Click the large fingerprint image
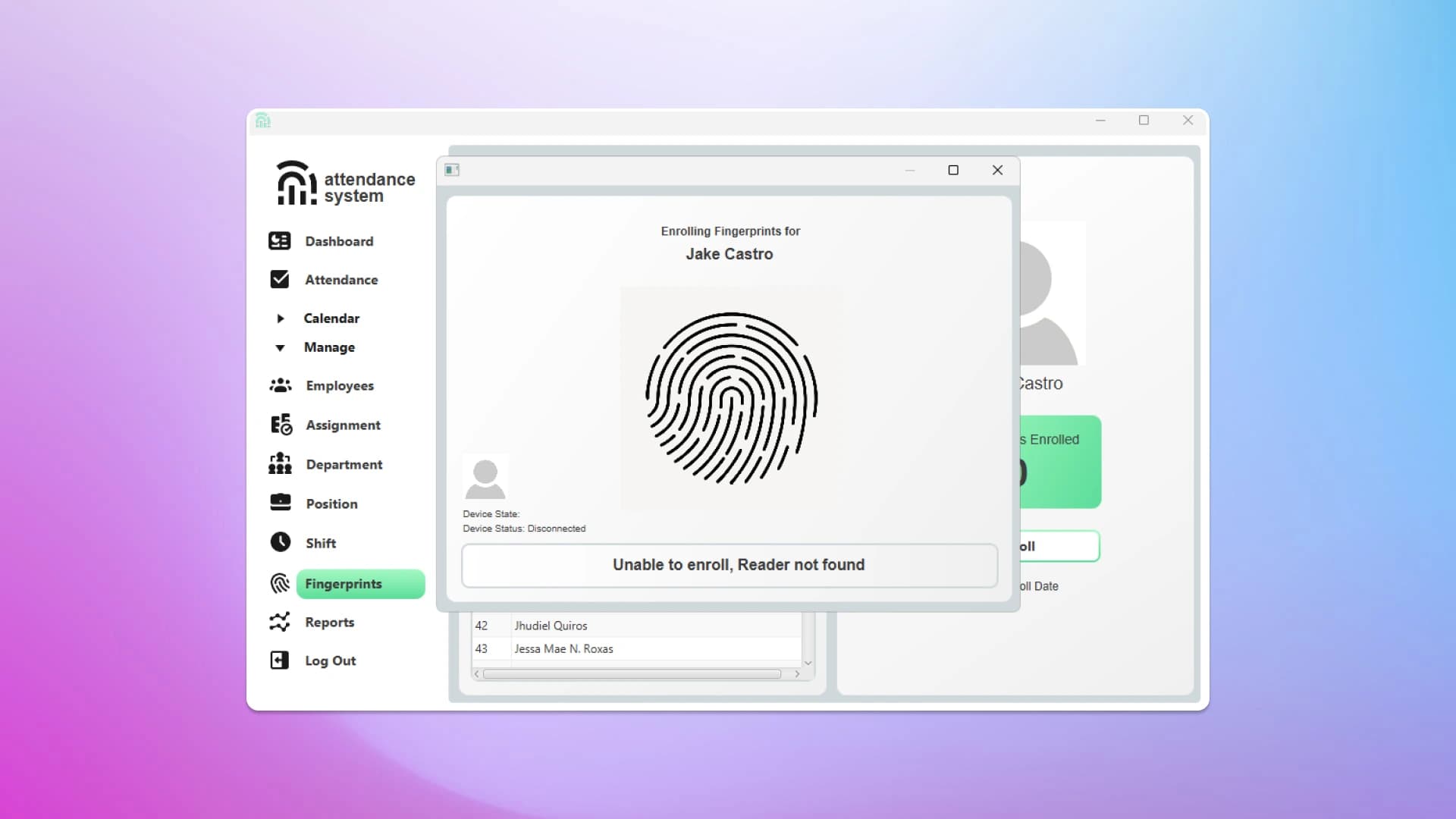This screenshot has height=819, width=1456. [x=731, y=398]
